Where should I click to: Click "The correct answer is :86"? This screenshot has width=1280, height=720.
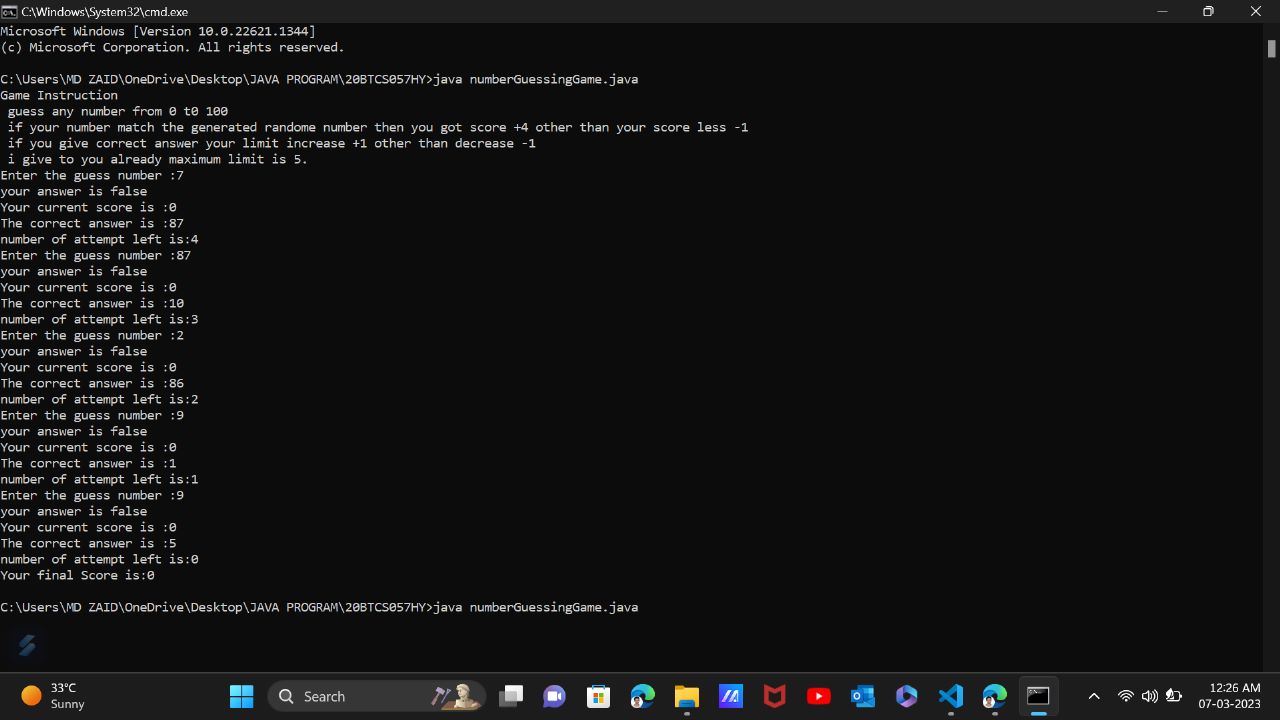click(x=92, y=383)
